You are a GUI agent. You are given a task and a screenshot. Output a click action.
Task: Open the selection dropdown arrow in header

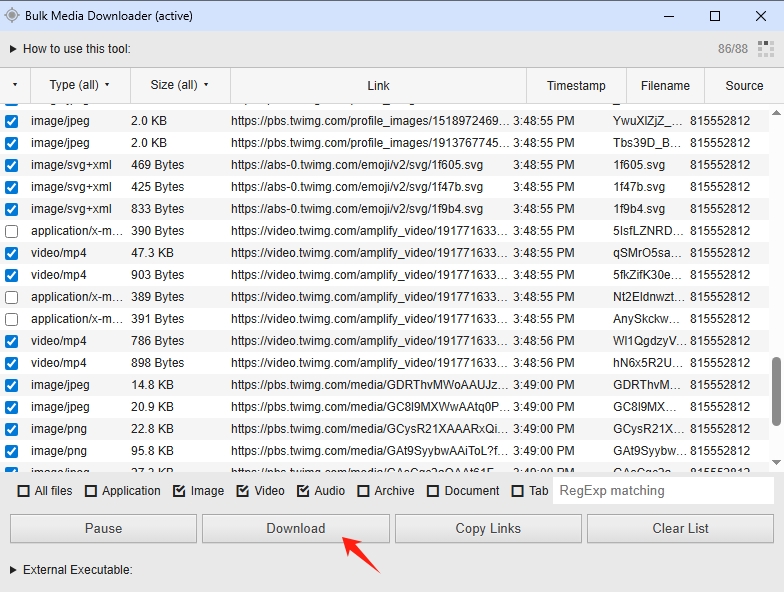15,85
